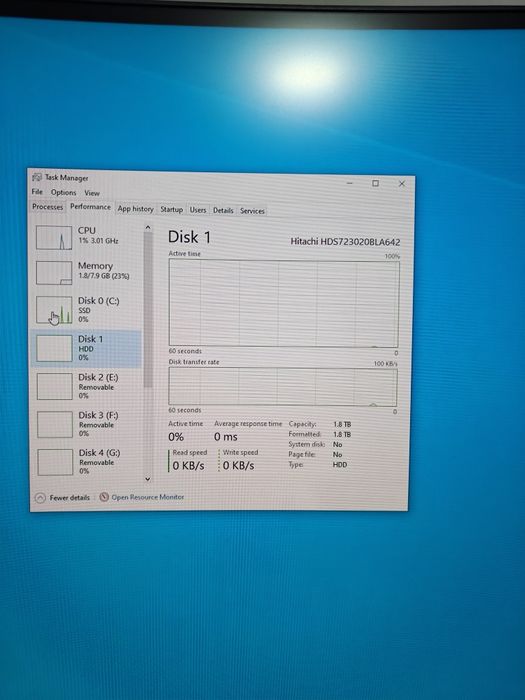
Task: Minimize the Task Manager window
Action: click(x=350, y=183)
